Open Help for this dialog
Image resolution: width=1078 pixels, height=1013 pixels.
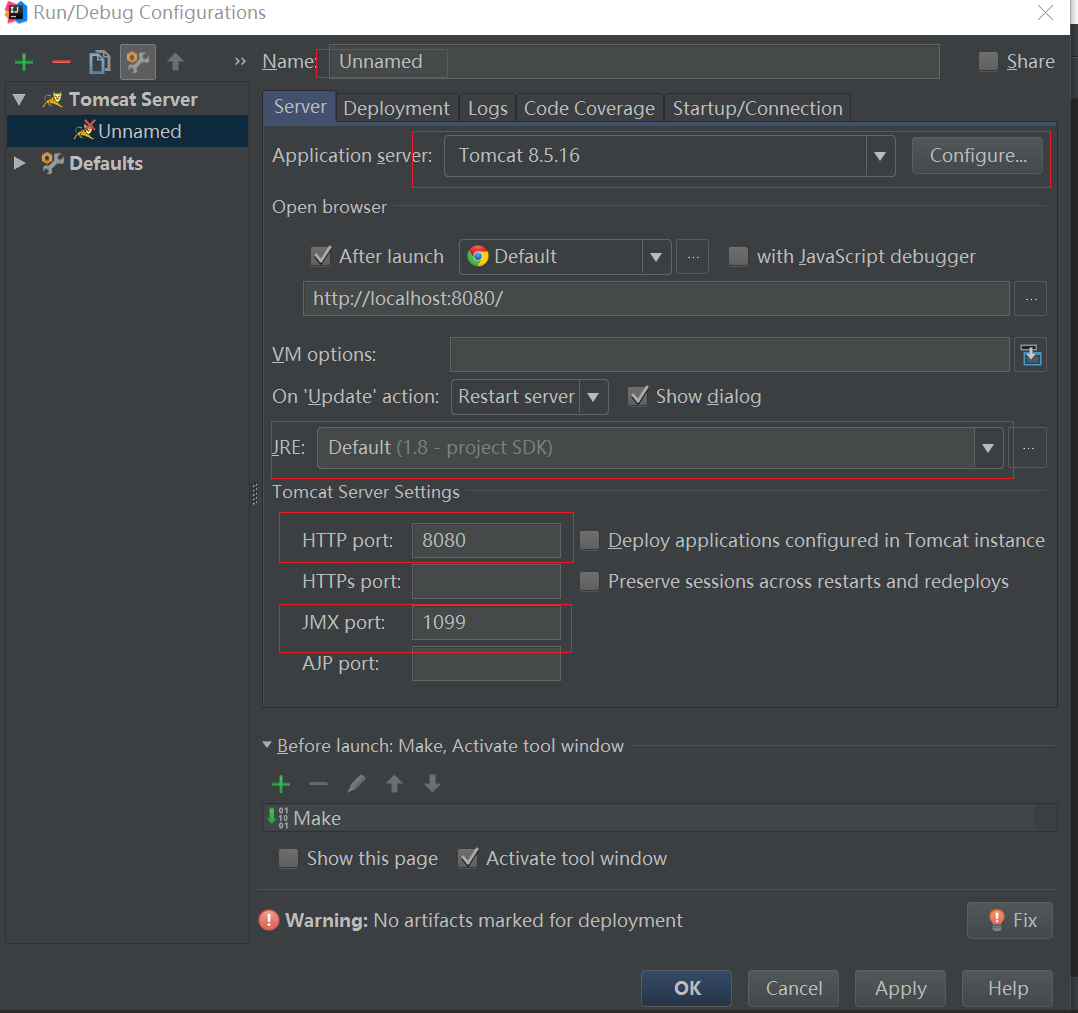click(x=1007, y=988)
